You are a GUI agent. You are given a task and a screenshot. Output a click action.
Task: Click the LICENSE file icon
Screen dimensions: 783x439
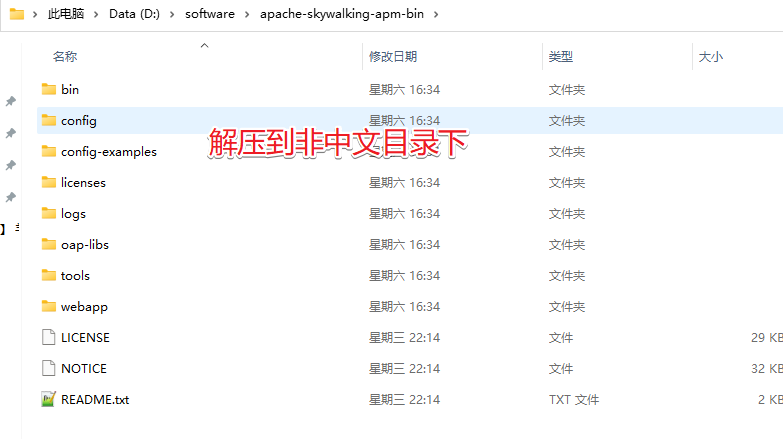[48, 337]
